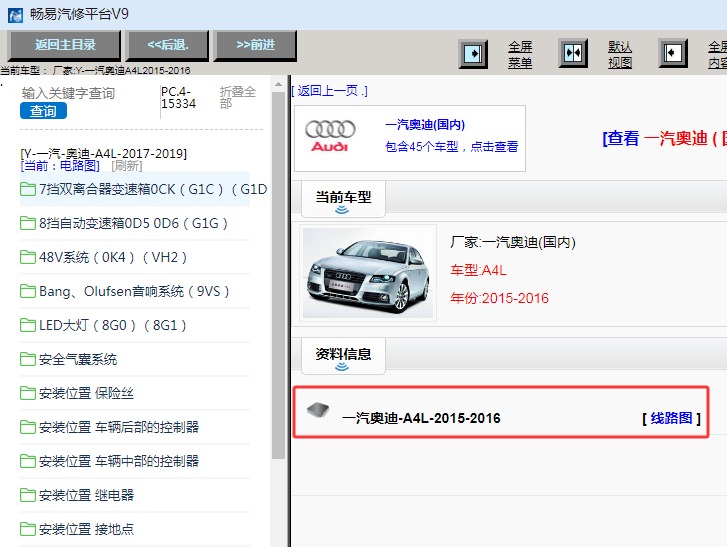Open the 7挡双离合器变速箱0CK folder
Image resolution: width=727 pixels, height=547 pixels.
coord(135,189)
